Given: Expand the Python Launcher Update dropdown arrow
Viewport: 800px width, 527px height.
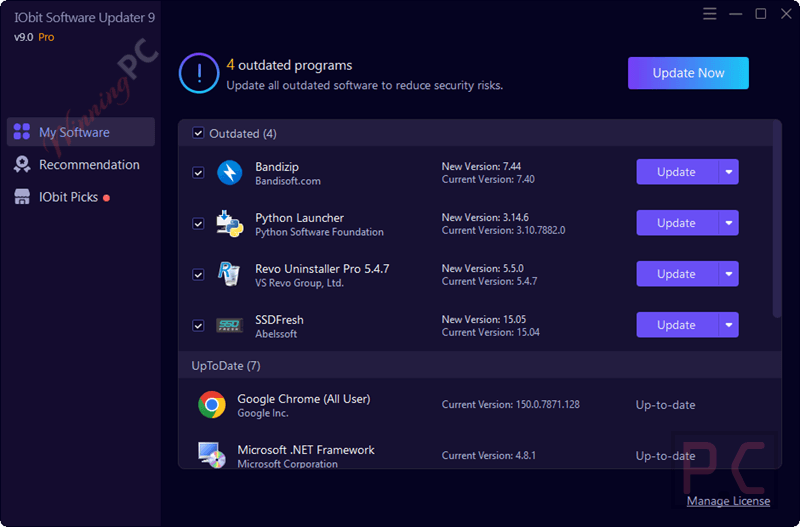Looking at the screenshot, I should tap(729, 223).
